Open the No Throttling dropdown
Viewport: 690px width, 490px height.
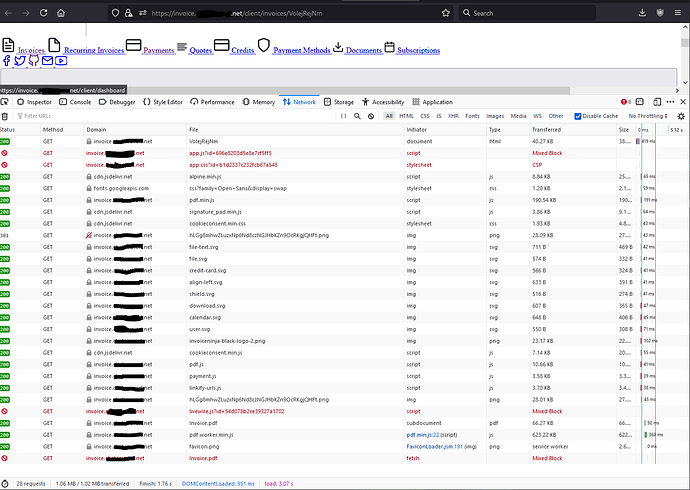pos(648,116)
